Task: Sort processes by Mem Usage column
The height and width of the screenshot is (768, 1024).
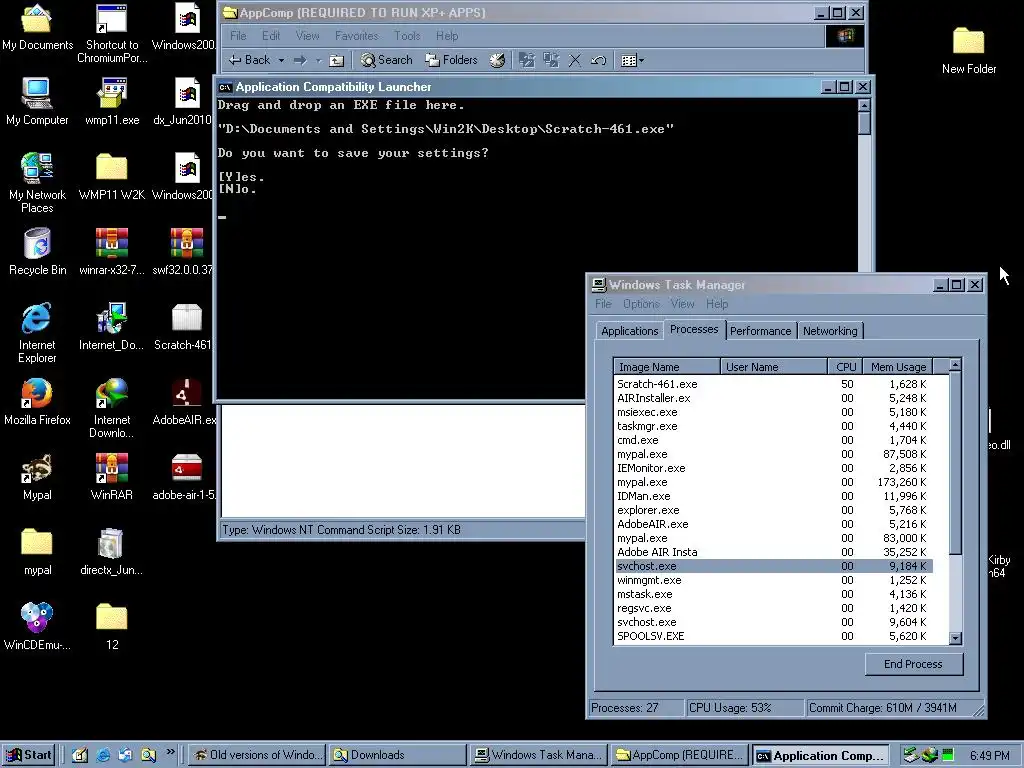Action: (898, 366)
